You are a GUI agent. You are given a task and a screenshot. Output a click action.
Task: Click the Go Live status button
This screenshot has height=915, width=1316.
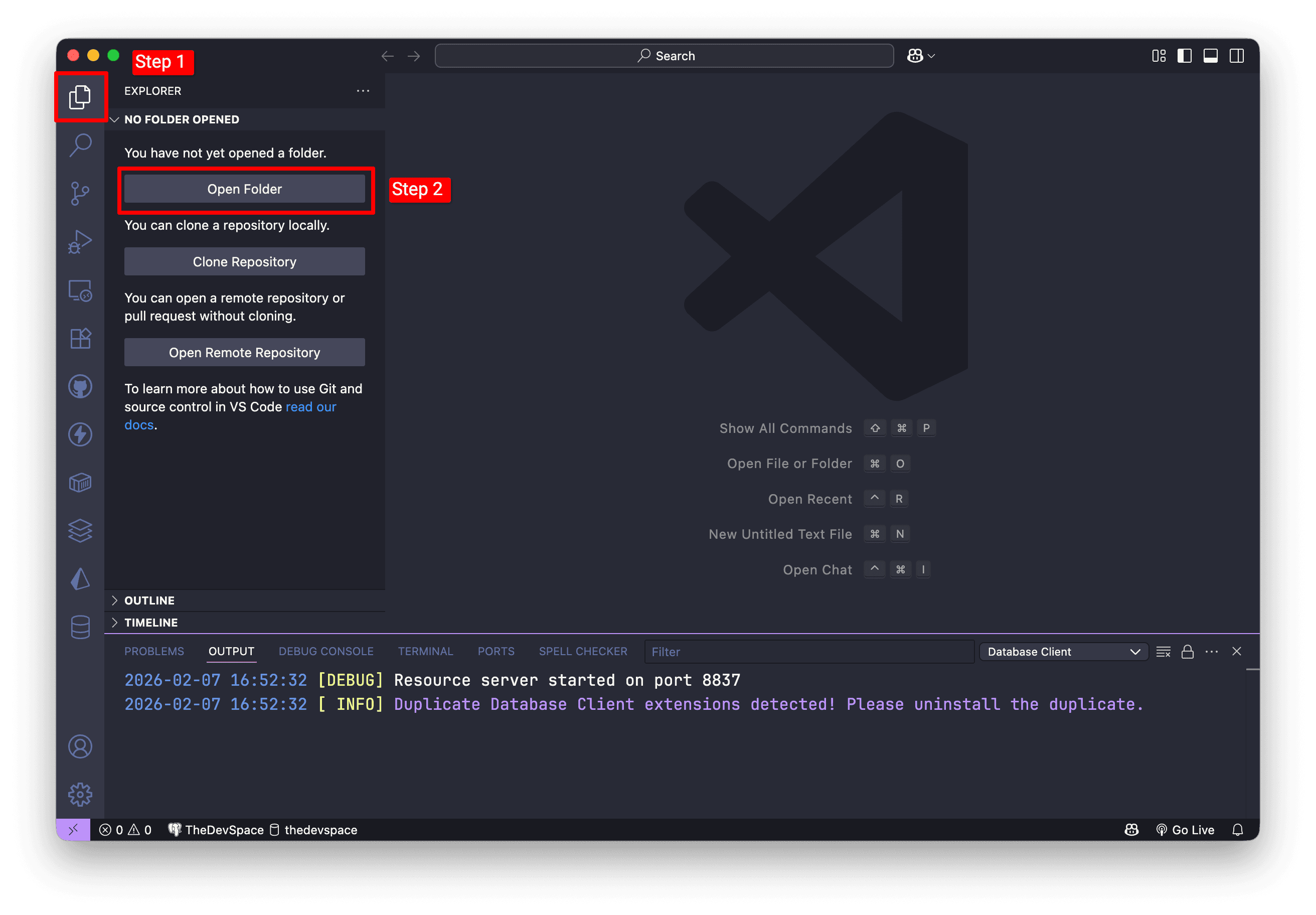[x=1185, y=830]
